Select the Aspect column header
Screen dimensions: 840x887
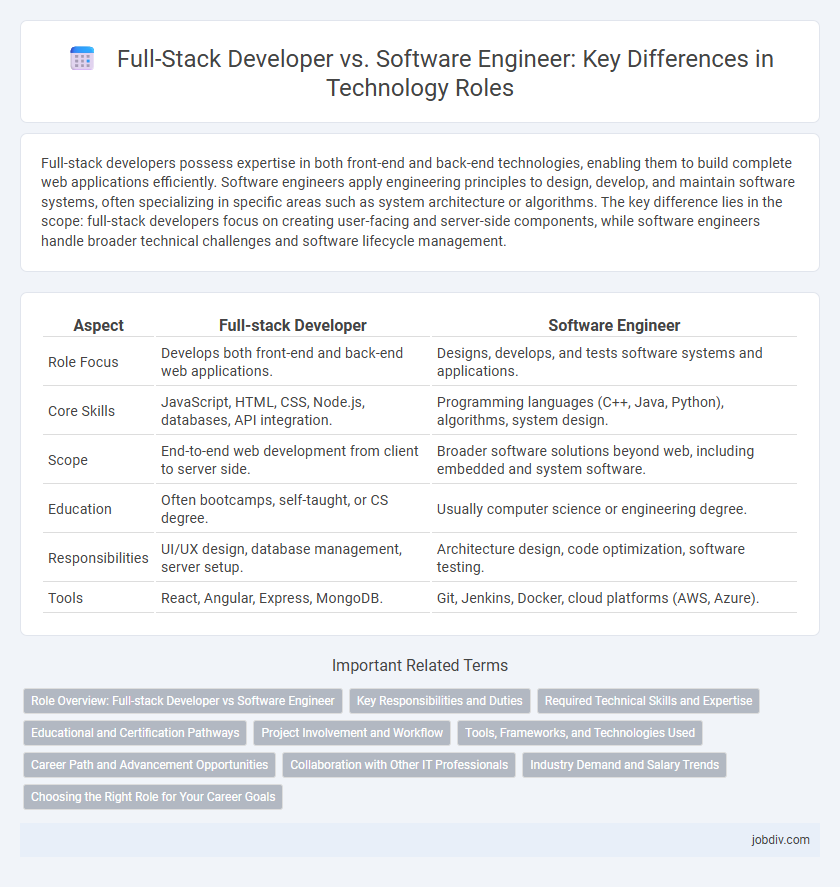pyautogui.click(x=98, y=325)
